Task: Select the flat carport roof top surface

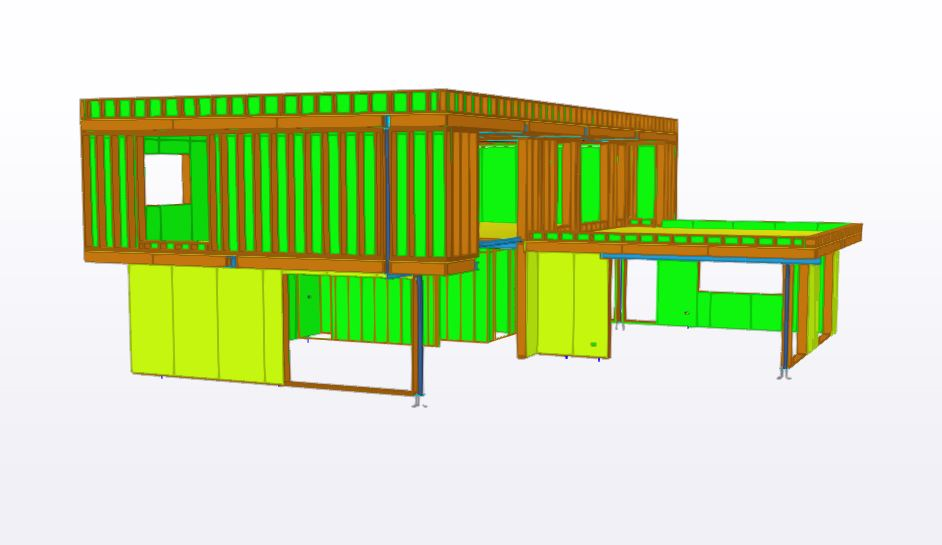Action: pos(740,229)
